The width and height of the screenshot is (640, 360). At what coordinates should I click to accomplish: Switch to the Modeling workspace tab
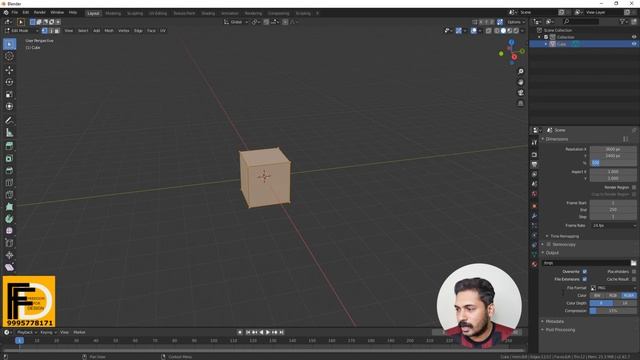click(x=113, y=13)
